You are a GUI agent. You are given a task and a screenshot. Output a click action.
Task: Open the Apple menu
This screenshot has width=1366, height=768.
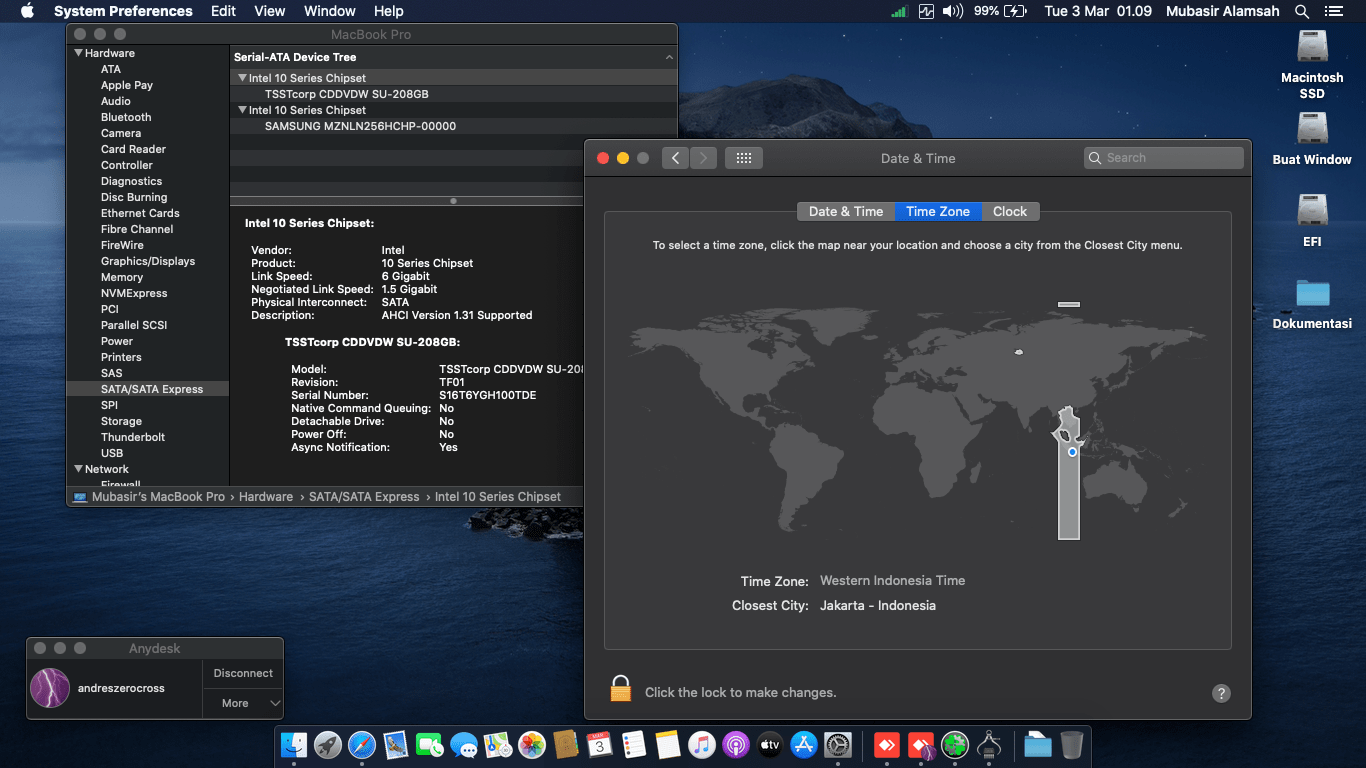coord(27,11)
